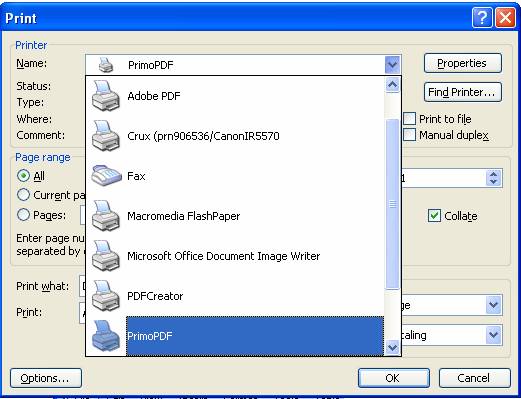The width and height of the screenshot is (521, 399).
Task: Click the Macromedia FlashPaper printer icon
Action: (x=106, y=216)
